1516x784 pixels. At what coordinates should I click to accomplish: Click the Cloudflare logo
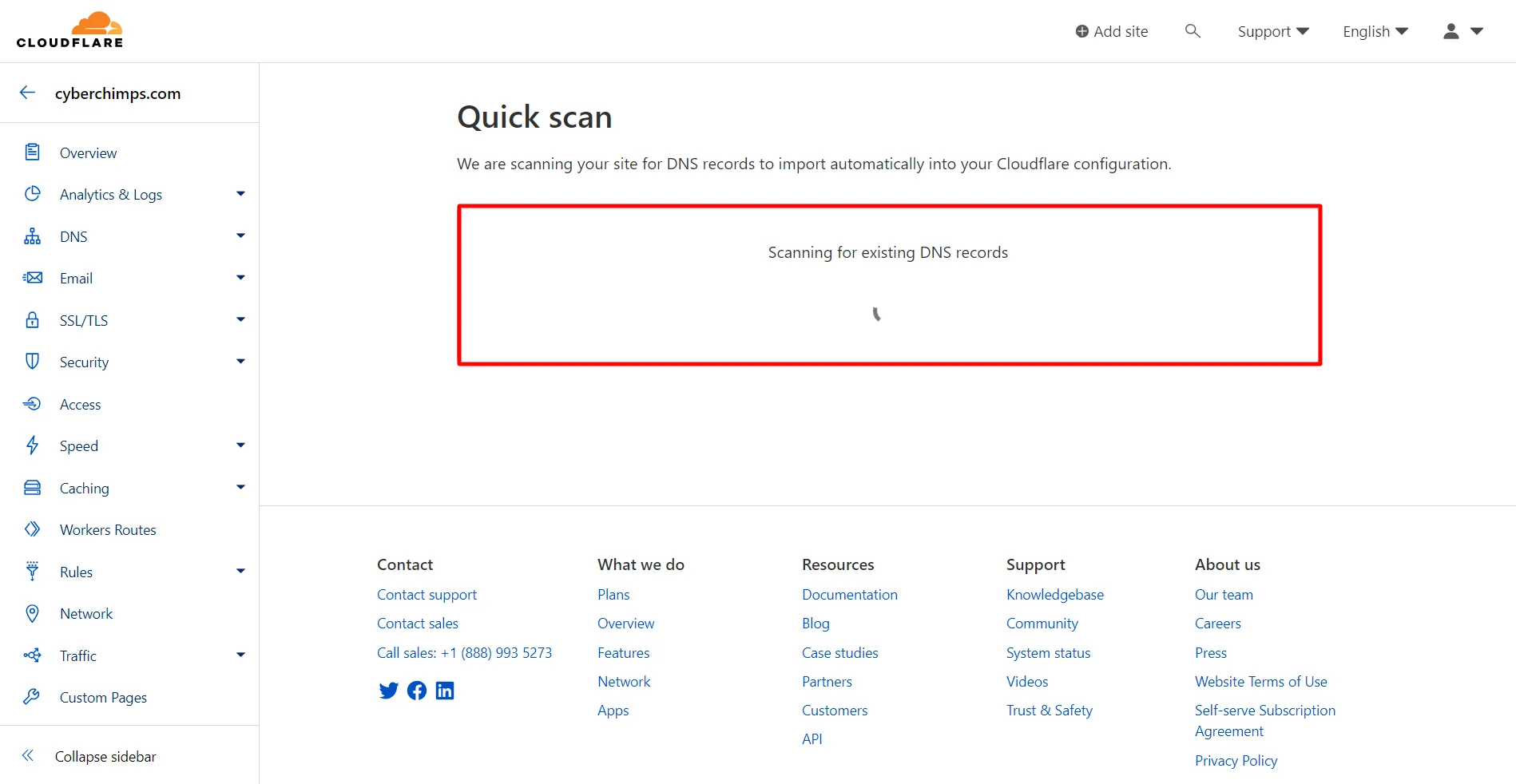(70, 30)
